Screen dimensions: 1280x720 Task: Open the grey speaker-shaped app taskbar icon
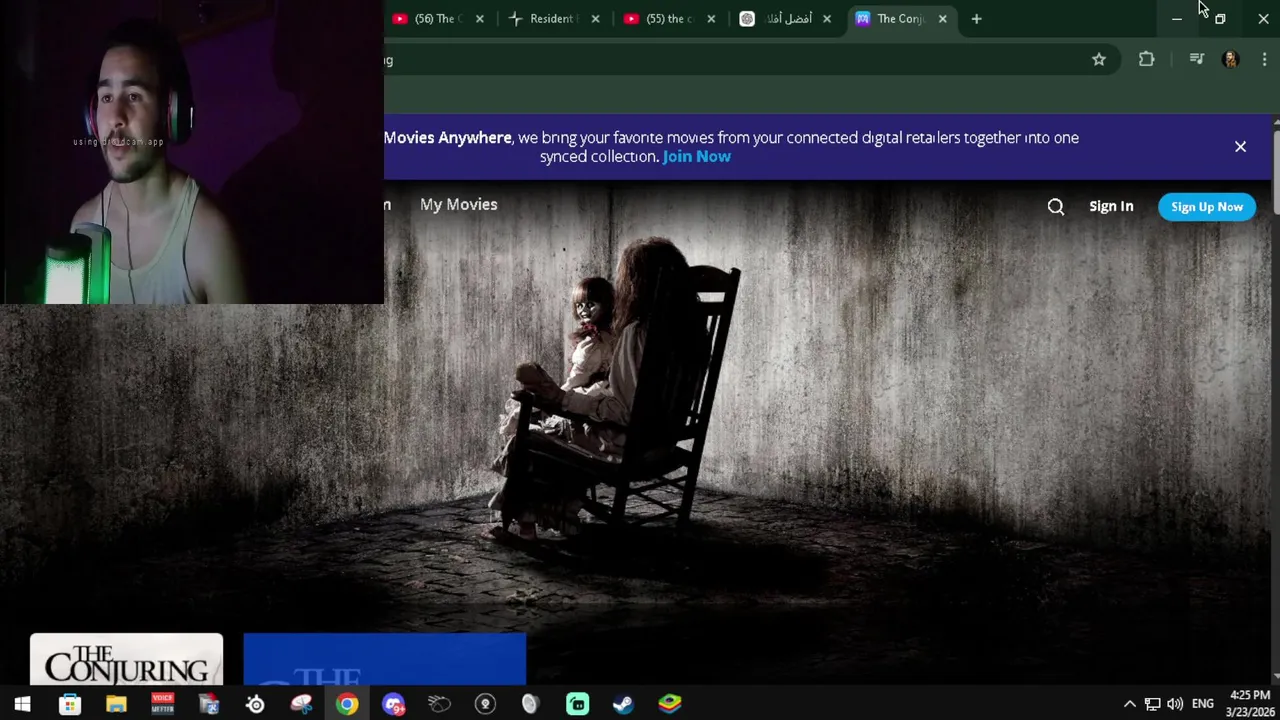[x=530, y=704]
